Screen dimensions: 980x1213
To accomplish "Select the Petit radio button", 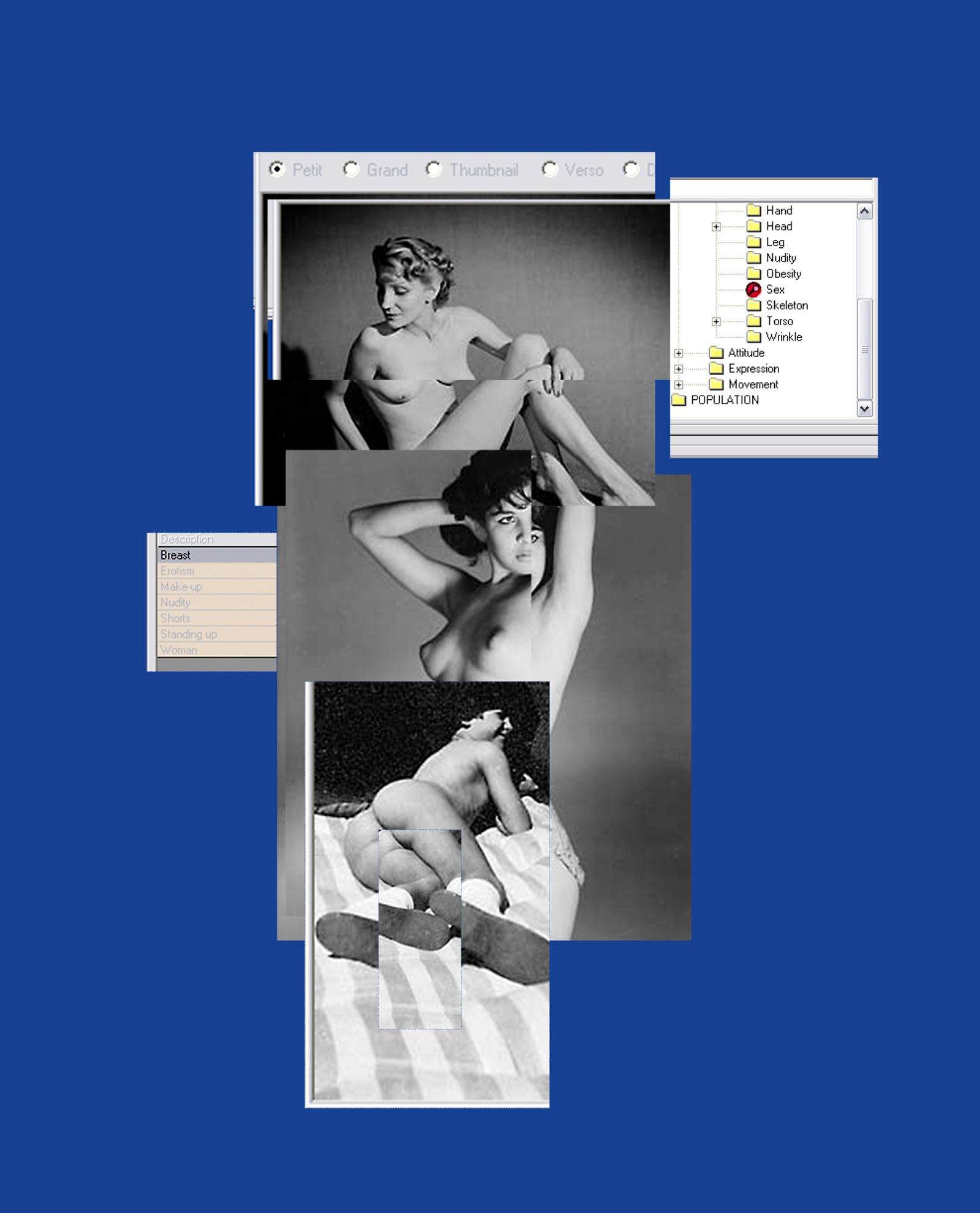I will click(x=277, y=168).
